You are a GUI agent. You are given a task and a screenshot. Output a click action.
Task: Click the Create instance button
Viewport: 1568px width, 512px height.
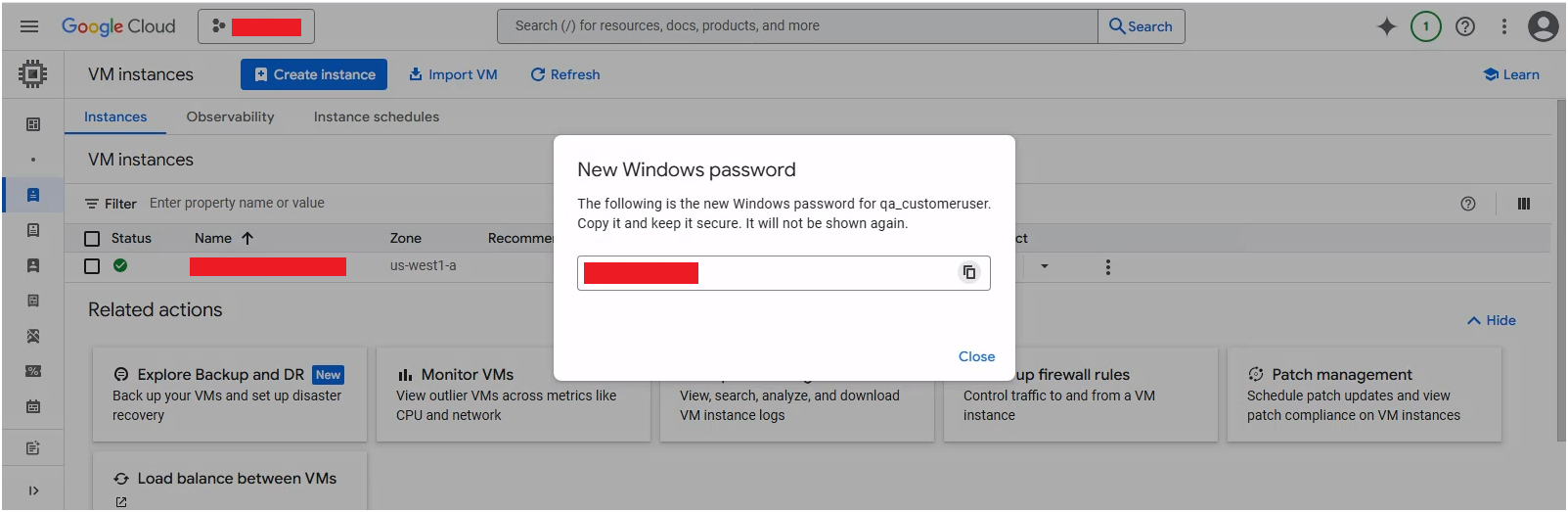[314, 74]
